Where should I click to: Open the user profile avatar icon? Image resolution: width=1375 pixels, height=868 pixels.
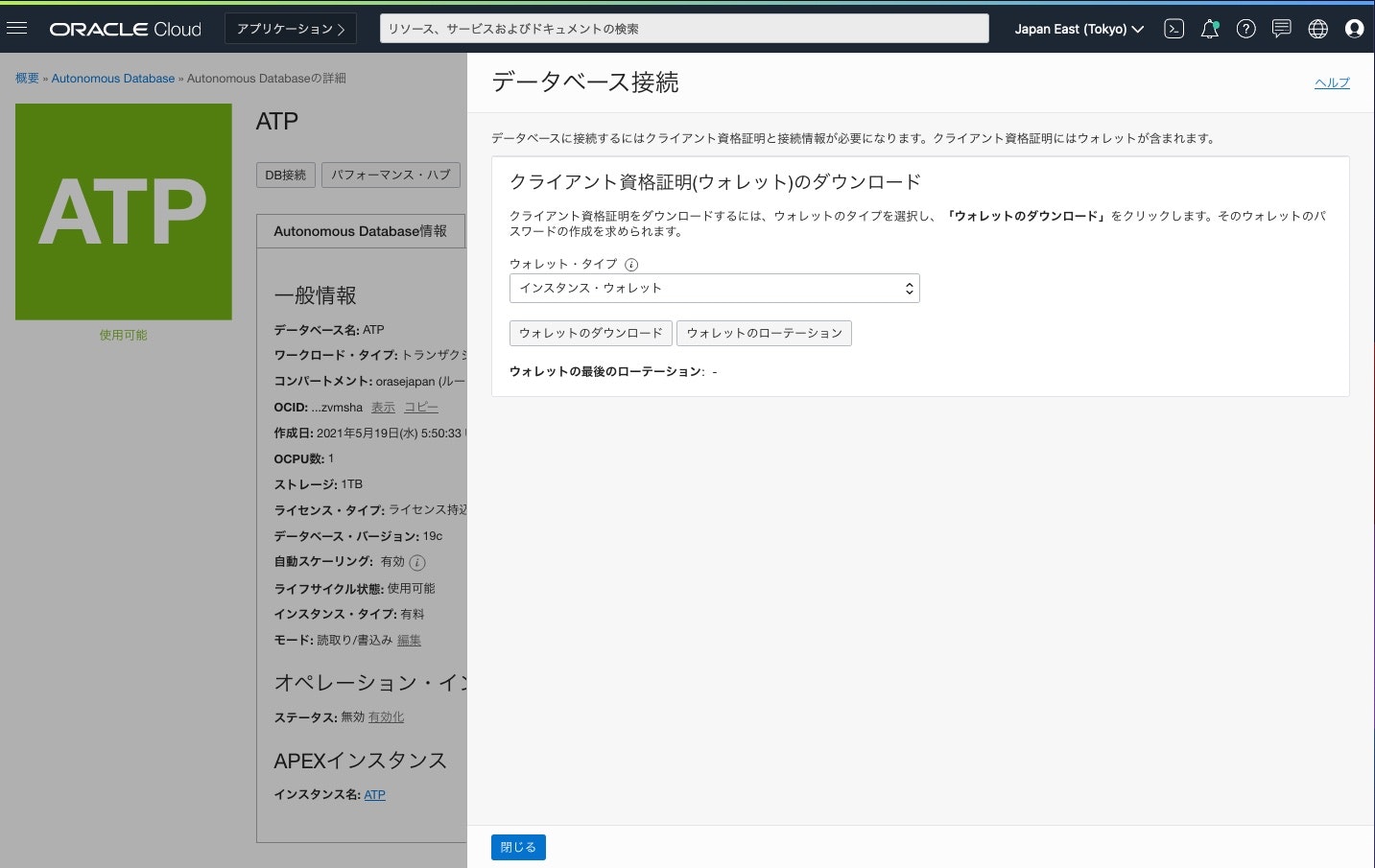(x=1354, y=28)
